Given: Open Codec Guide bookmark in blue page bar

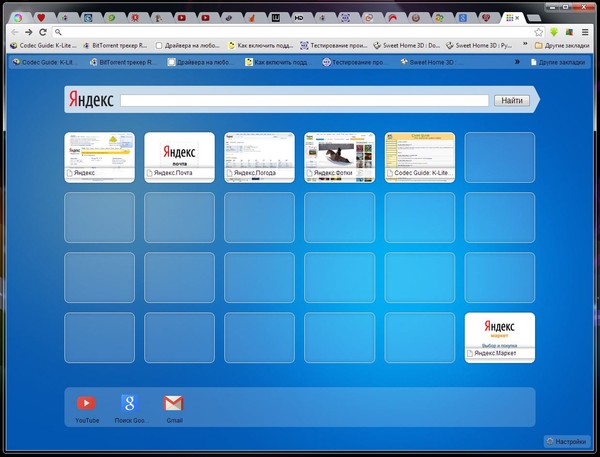Looking at the screenshot, I should (x=44, y=62).
